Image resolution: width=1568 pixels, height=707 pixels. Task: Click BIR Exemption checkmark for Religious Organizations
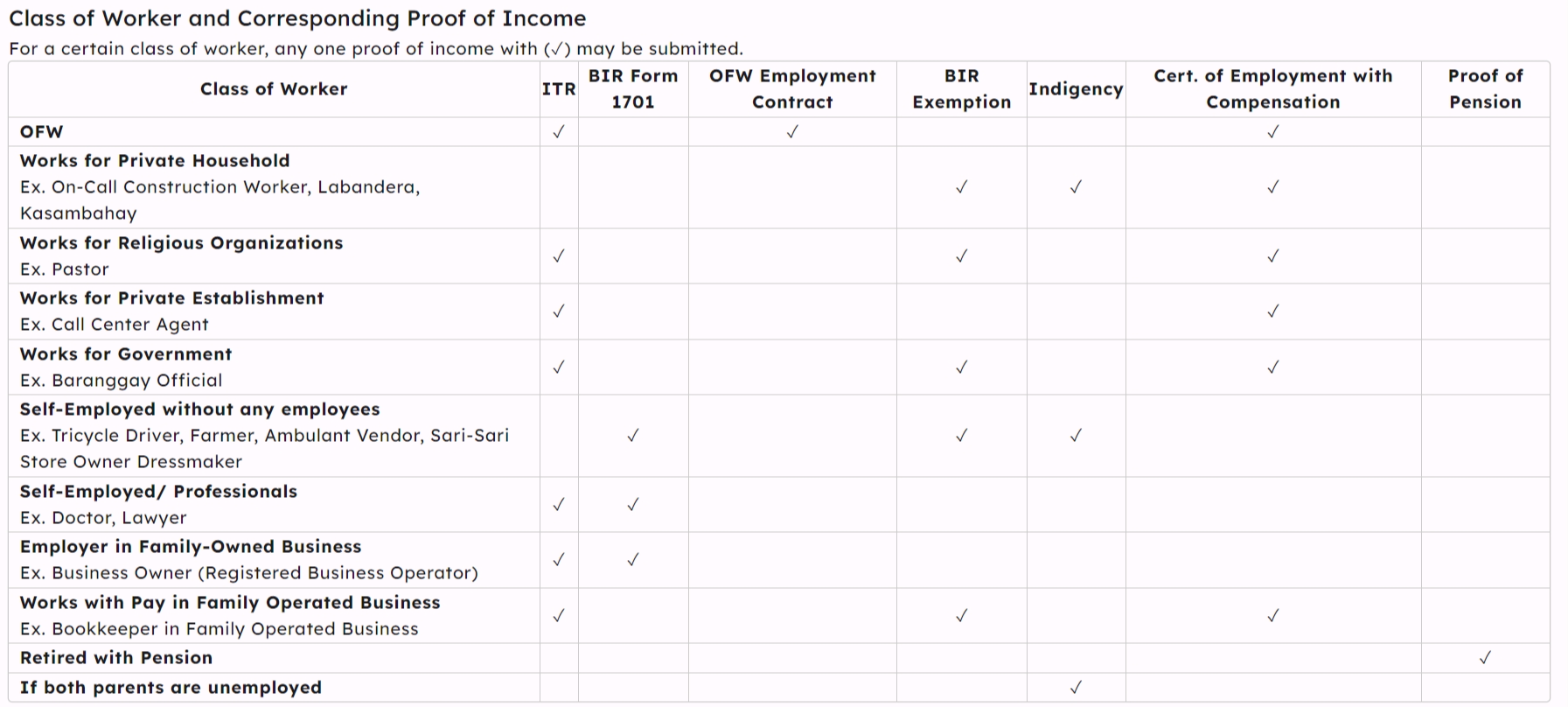coord(961,256)
